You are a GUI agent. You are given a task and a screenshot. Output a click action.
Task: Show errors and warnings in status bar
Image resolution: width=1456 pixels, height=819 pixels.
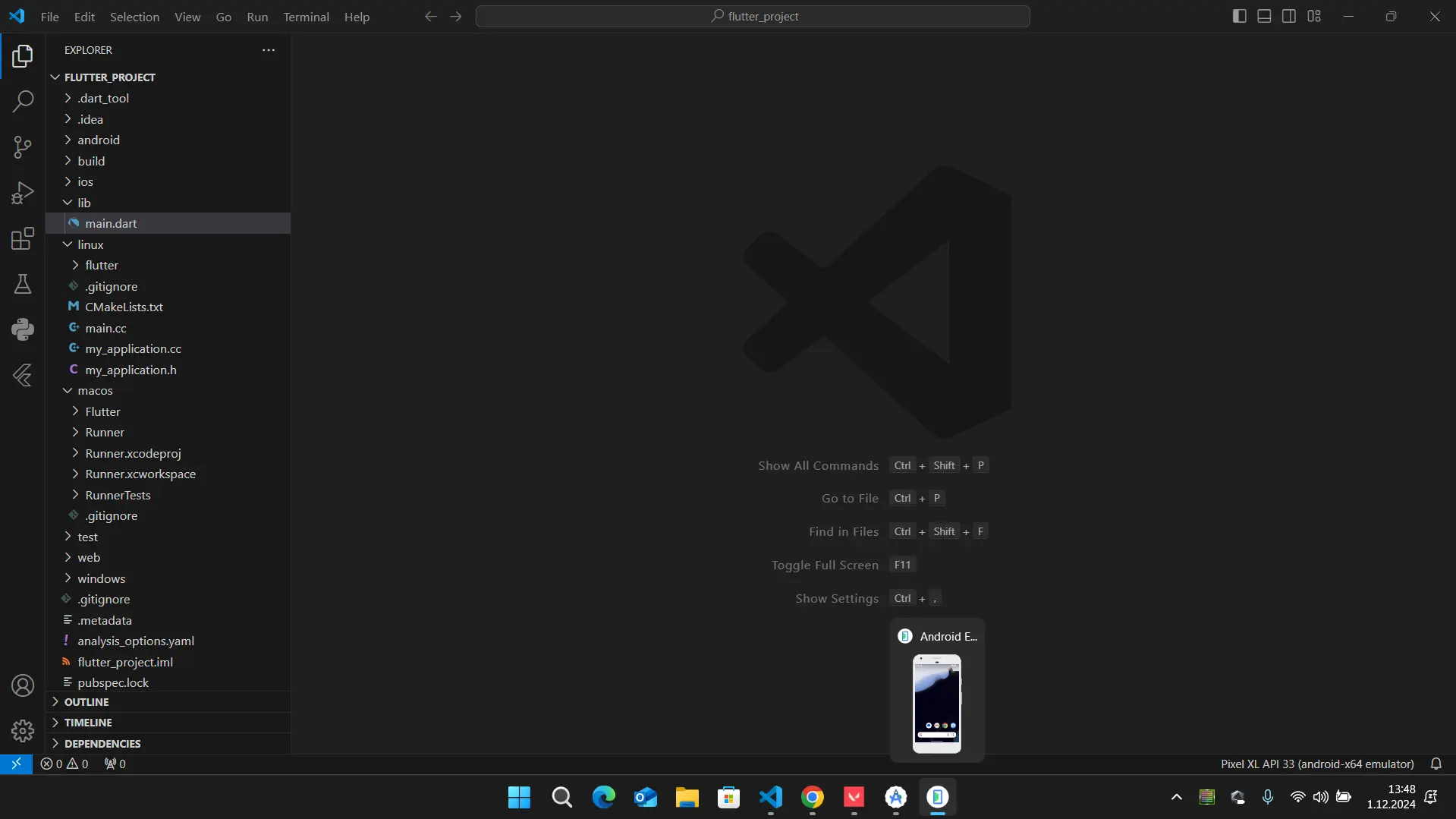(x=64, y=764)
